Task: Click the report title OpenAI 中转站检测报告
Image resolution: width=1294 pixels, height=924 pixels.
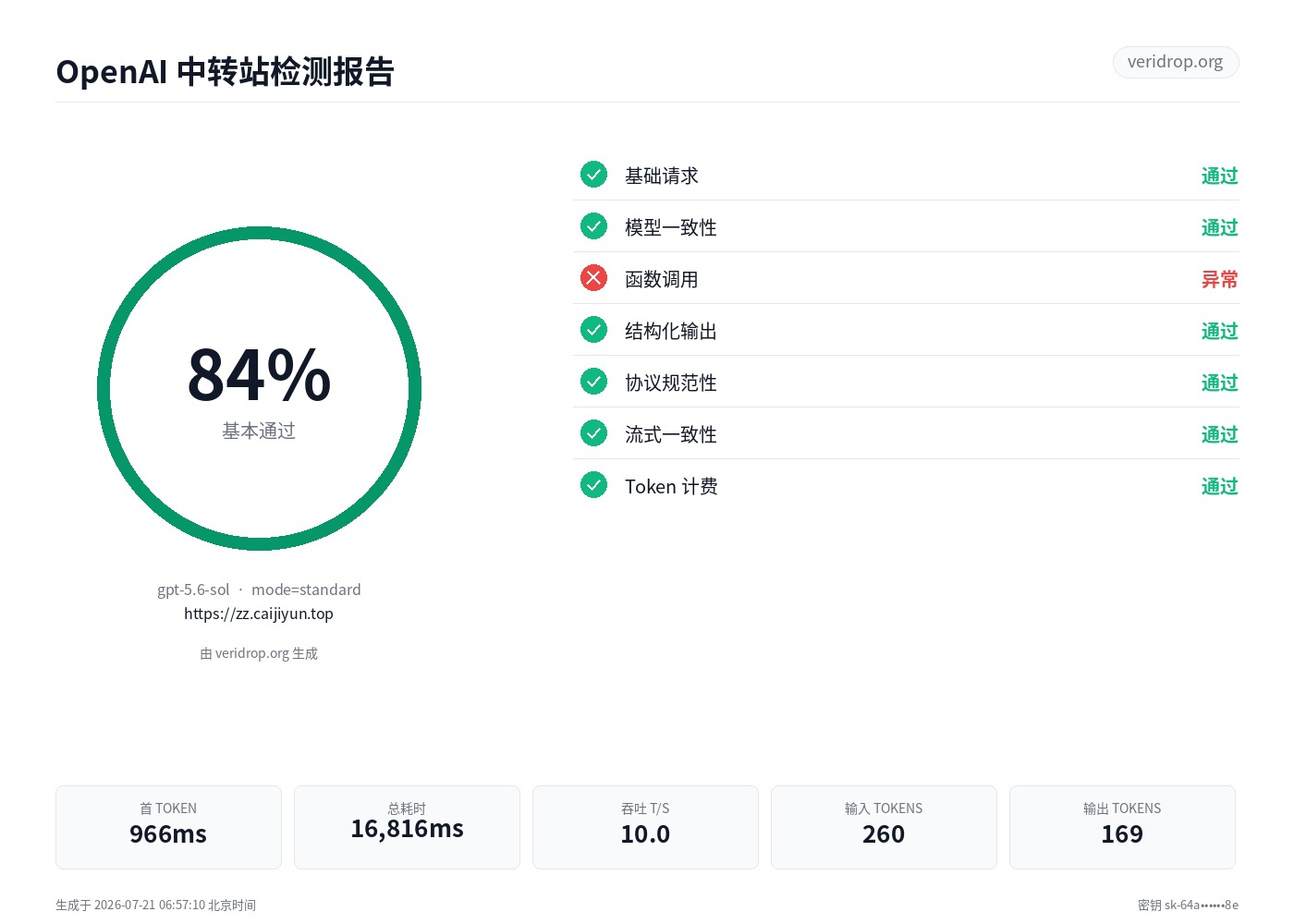Action: point(226,71)
